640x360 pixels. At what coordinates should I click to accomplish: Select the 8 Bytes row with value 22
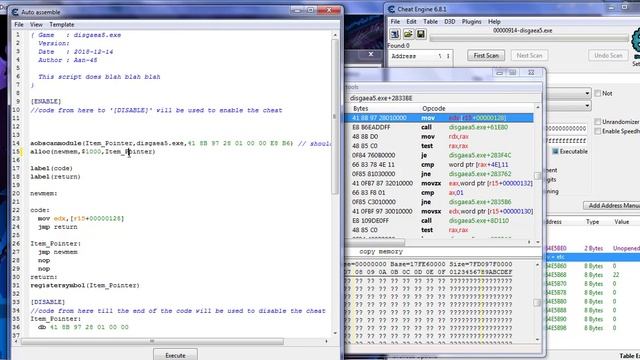click(593, 275)
